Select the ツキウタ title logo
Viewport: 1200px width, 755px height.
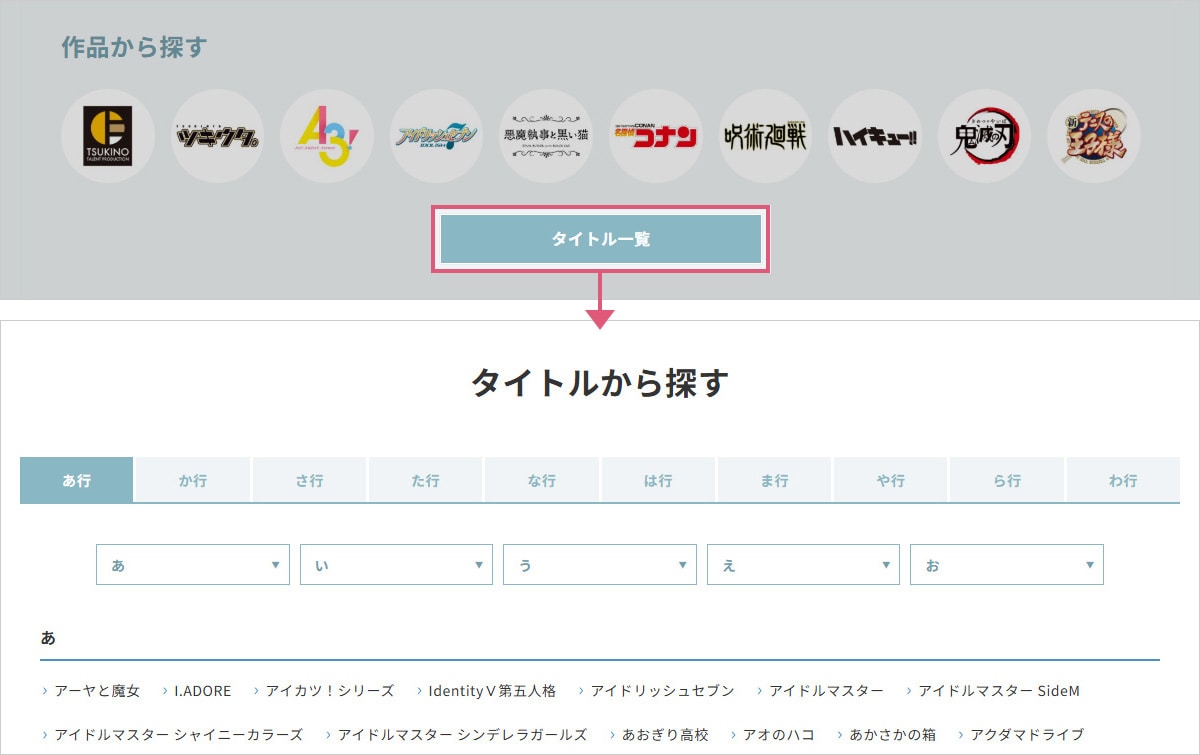point(217,136)
